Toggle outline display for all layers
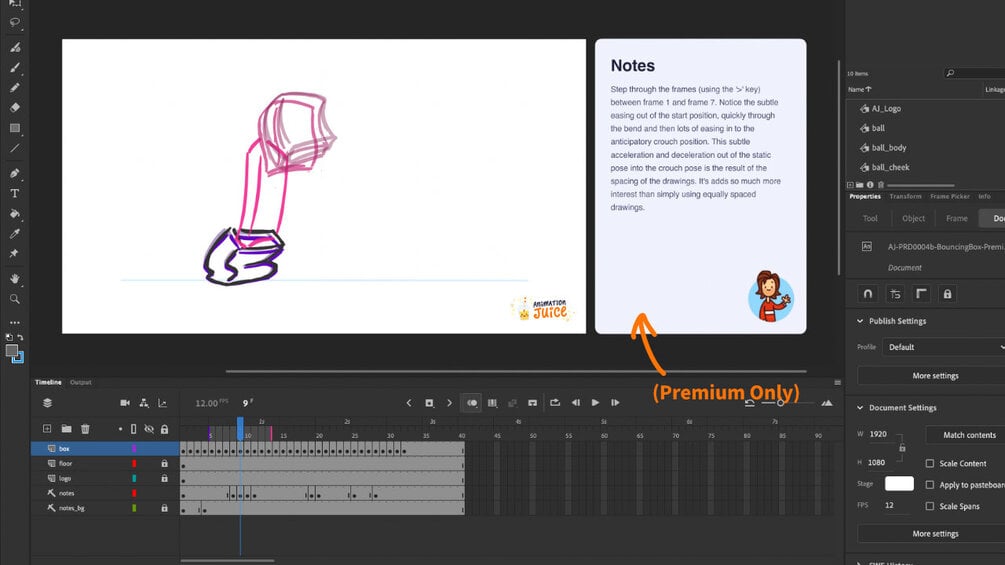Image resolution: width=1005 pixels, height=565 pixels. [x=133, y=429]
